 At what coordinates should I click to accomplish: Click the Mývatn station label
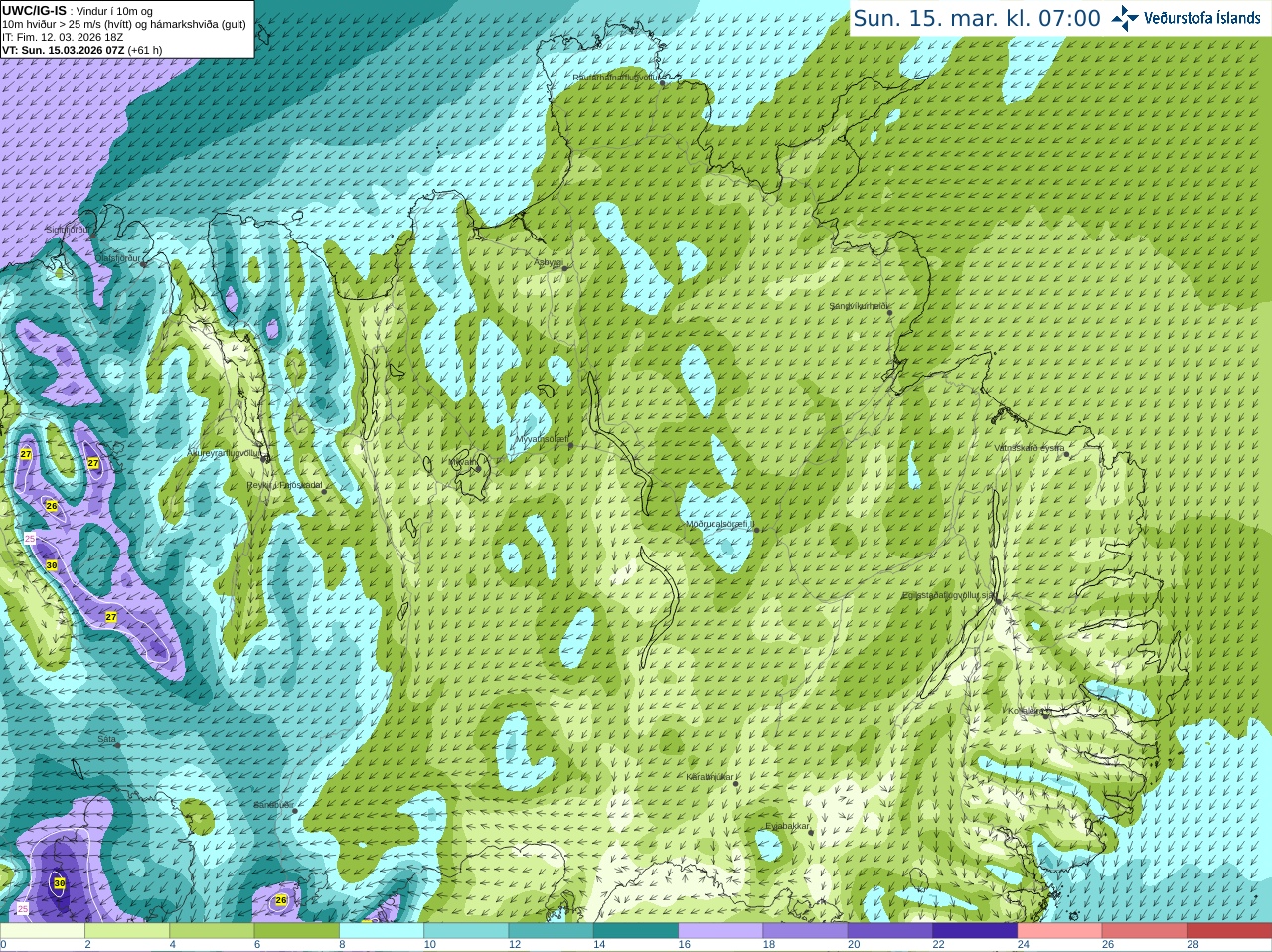point(462,462)
